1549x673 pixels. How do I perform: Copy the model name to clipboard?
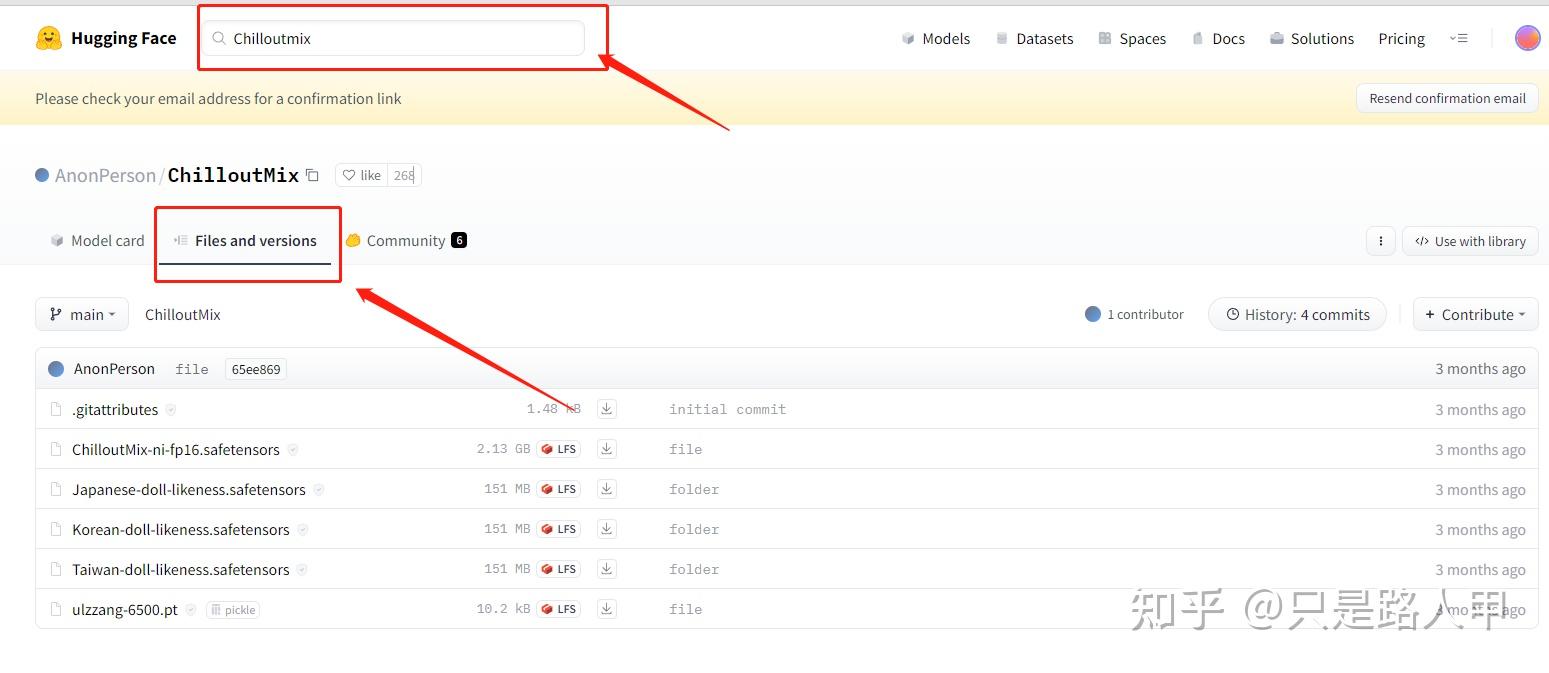tap(312, 175)
